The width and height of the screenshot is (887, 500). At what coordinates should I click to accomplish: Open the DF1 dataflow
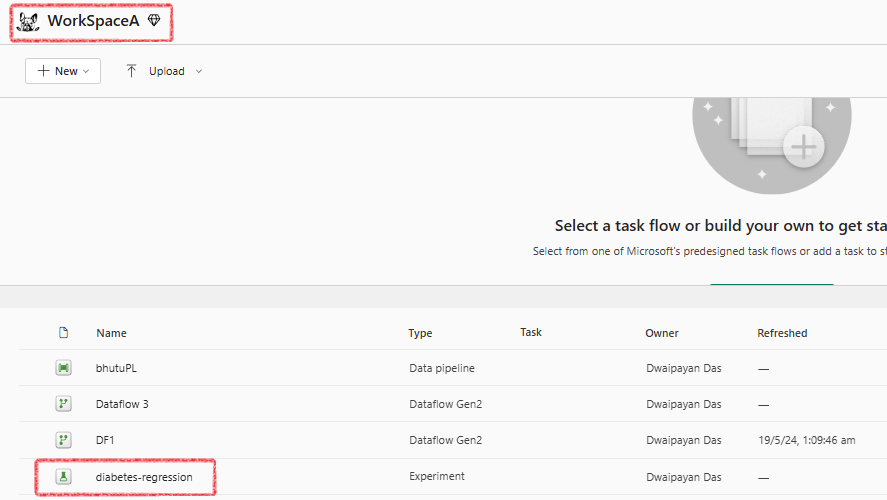105,440
